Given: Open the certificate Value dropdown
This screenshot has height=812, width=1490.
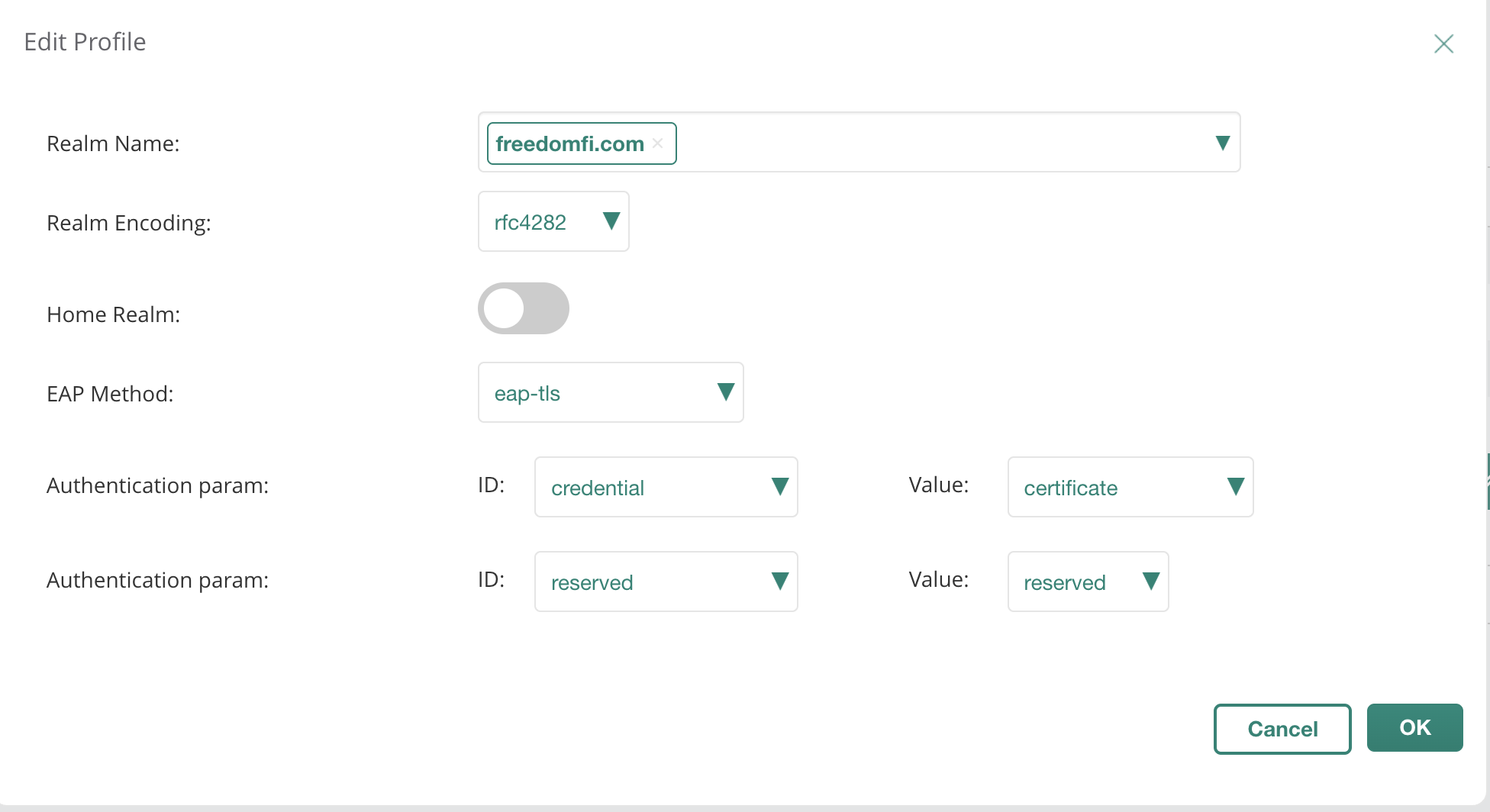Looking at the screenshot, I should point(1130,487).
